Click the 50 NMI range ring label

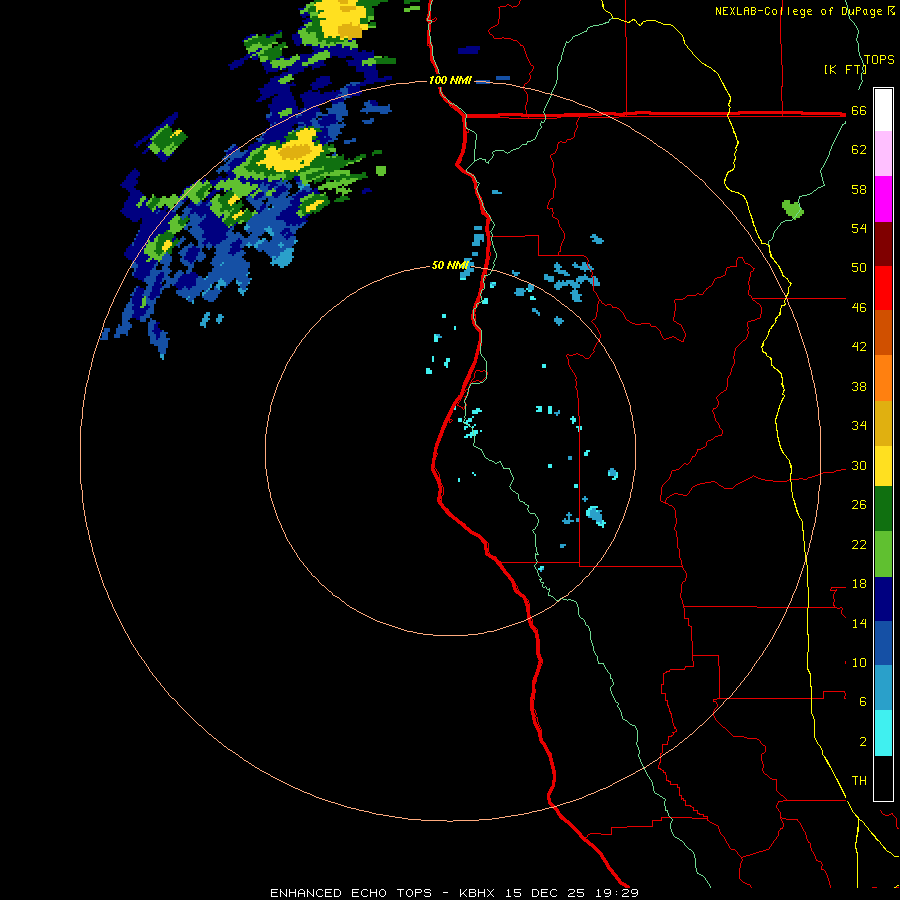pos(451,265)
